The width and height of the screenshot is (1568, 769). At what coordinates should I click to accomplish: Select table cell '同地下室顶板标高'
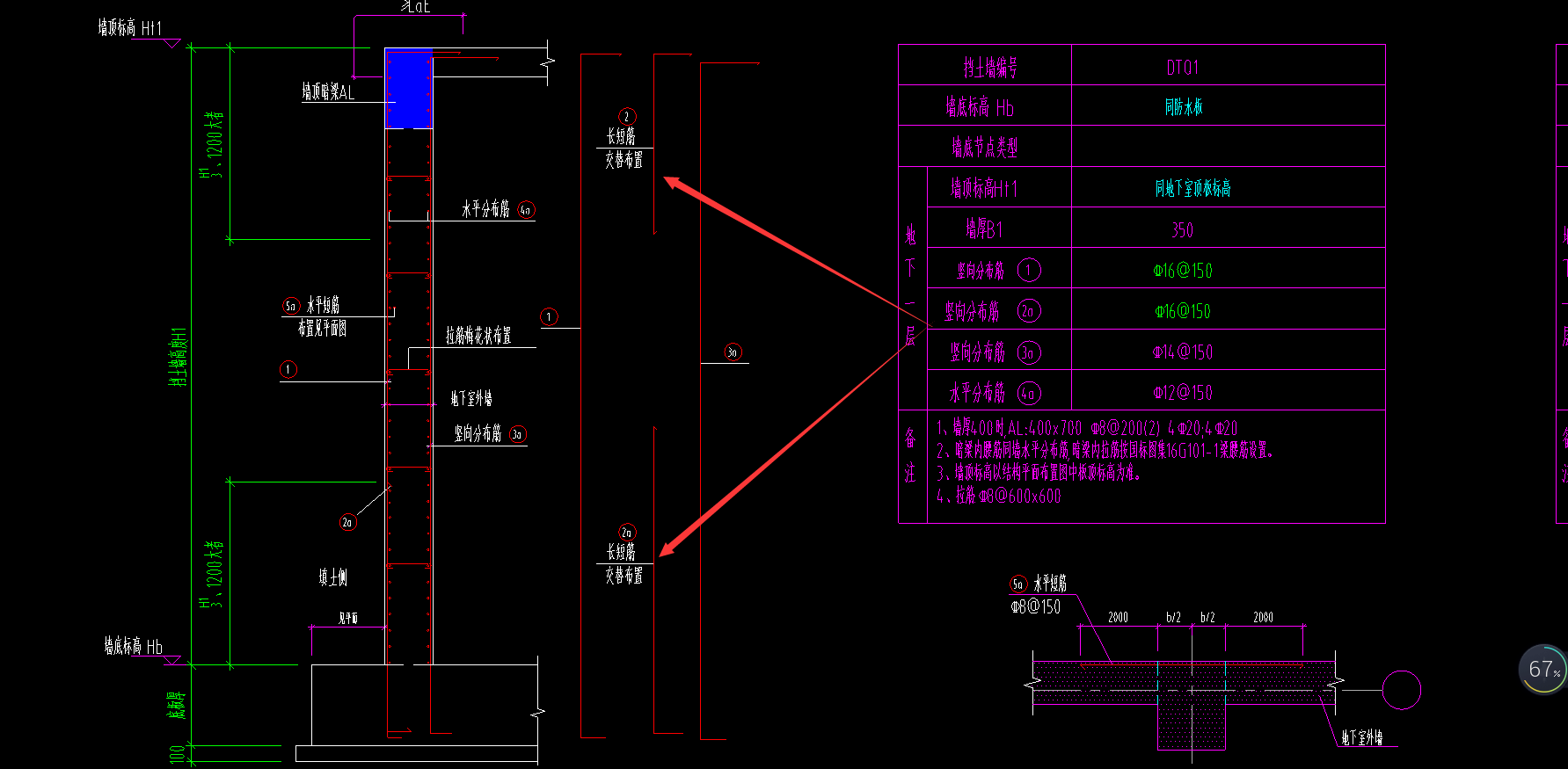click(1192, 188)
